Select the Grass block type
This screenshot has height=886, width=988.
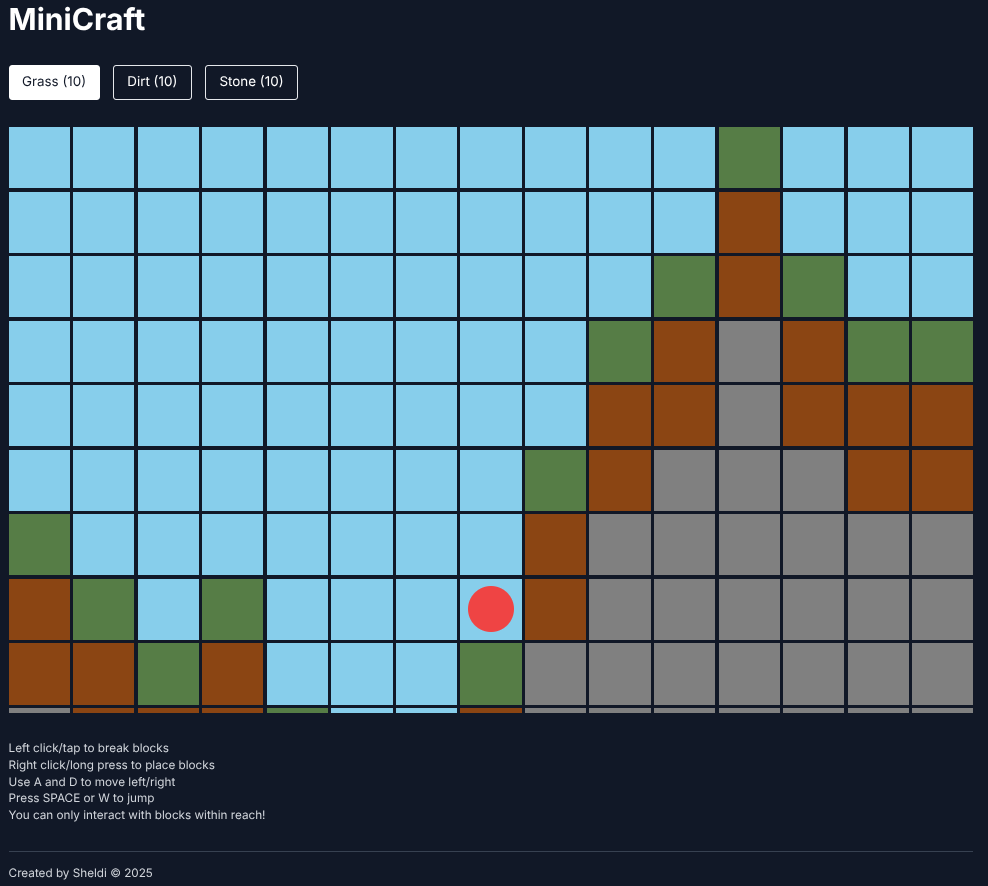(x=54, y=82)
